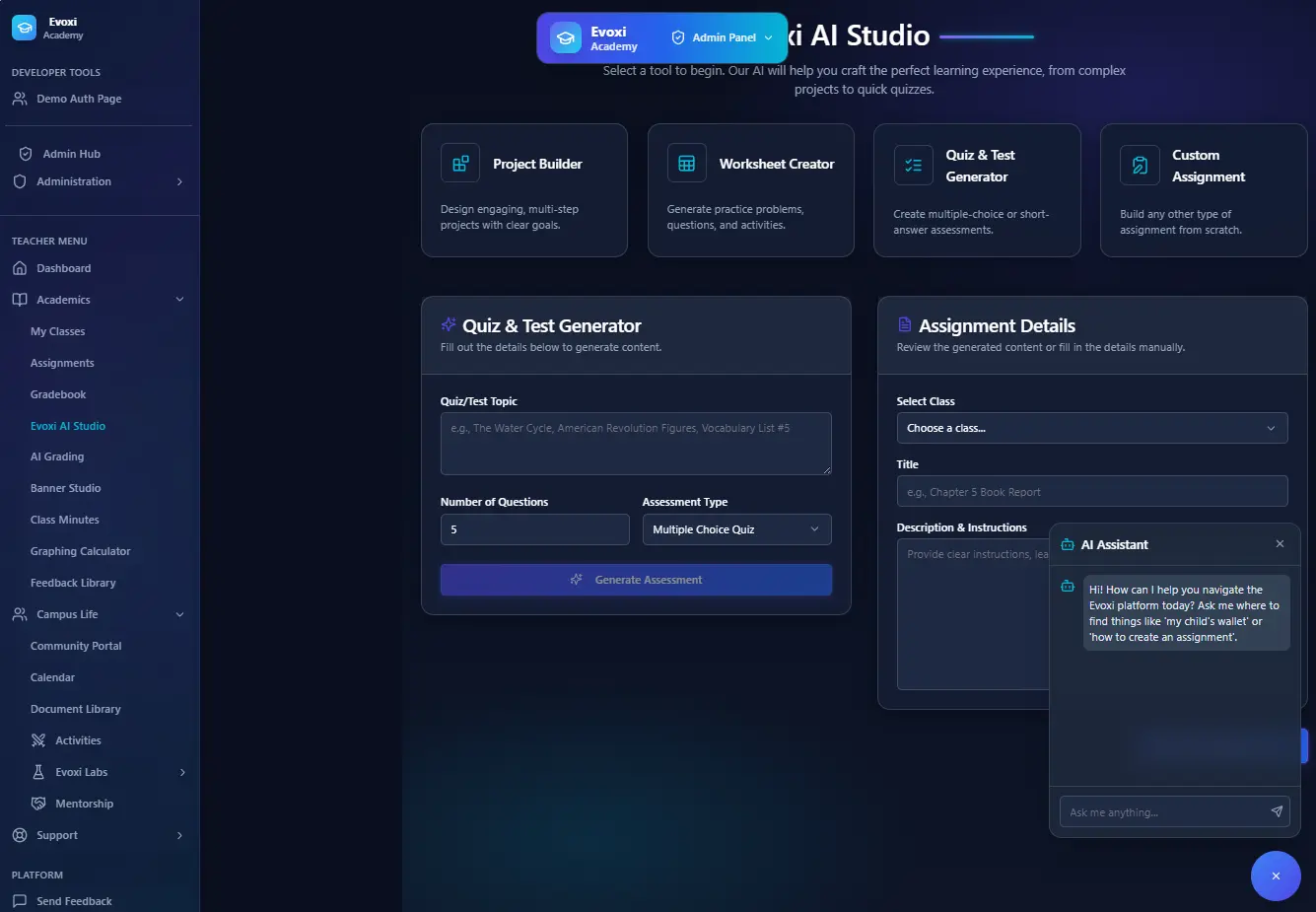Click the robot icon in AI Assistant header

(1068, 544)
